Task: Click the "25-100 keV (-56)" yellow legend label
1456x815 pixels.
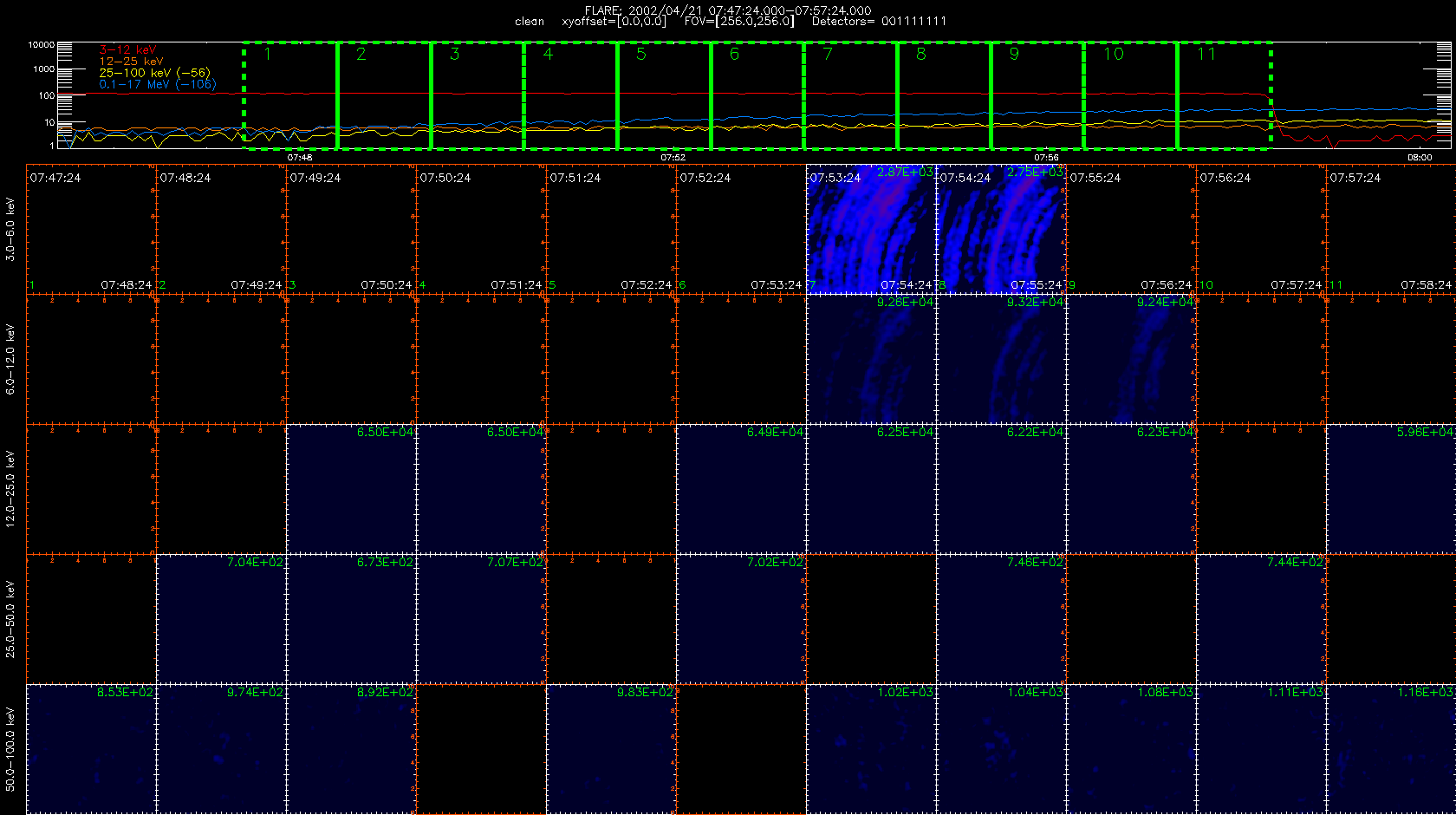Action: click(154, 73)
